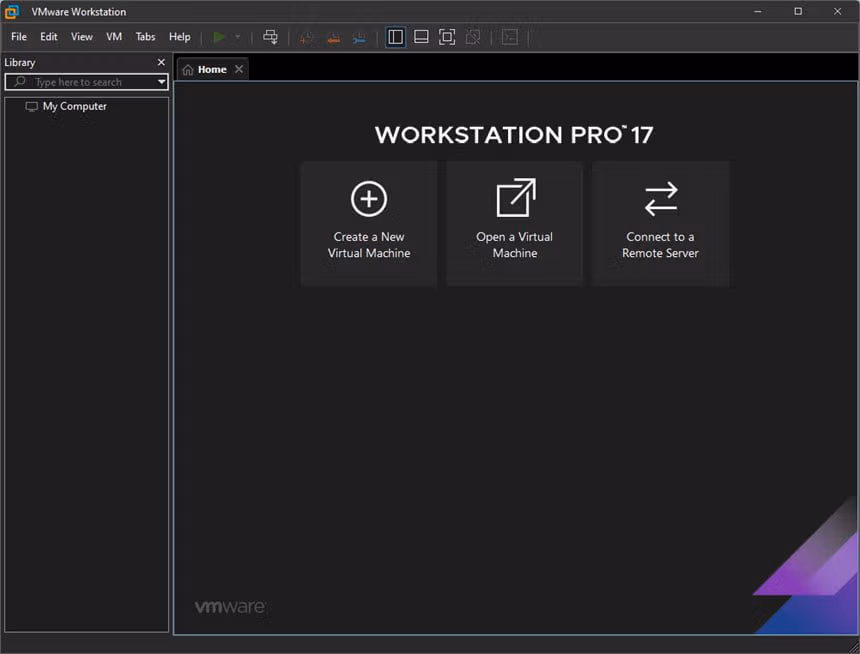Open the Edit menu
Viewport: 860px width, 654px height.
[x=49, y=37]
